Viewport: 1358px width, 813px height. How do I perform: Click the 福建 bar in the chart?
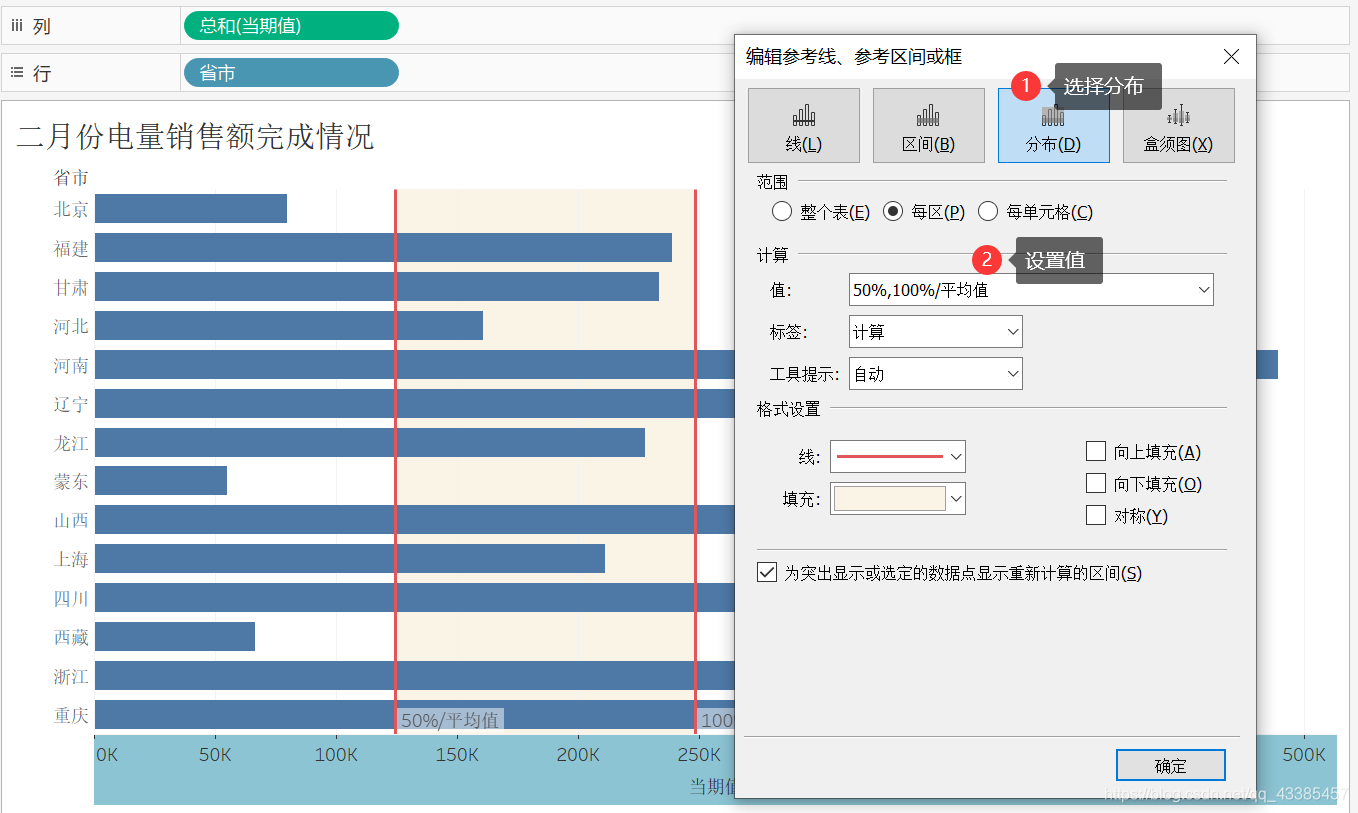(x=383, y=248)
